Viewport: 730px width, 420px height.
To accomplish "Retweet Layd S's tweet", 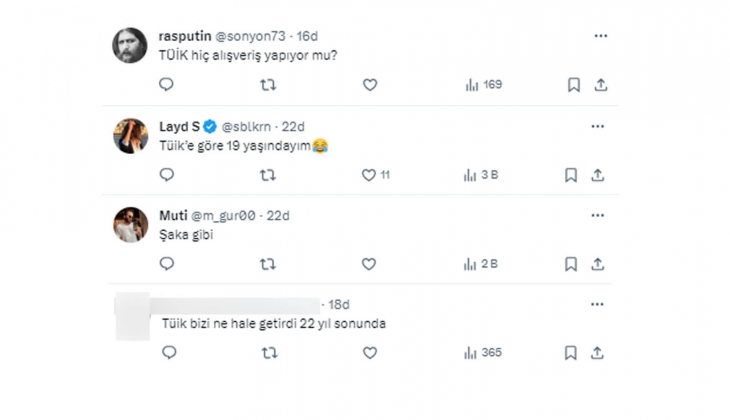I will [x=268, y=175].
